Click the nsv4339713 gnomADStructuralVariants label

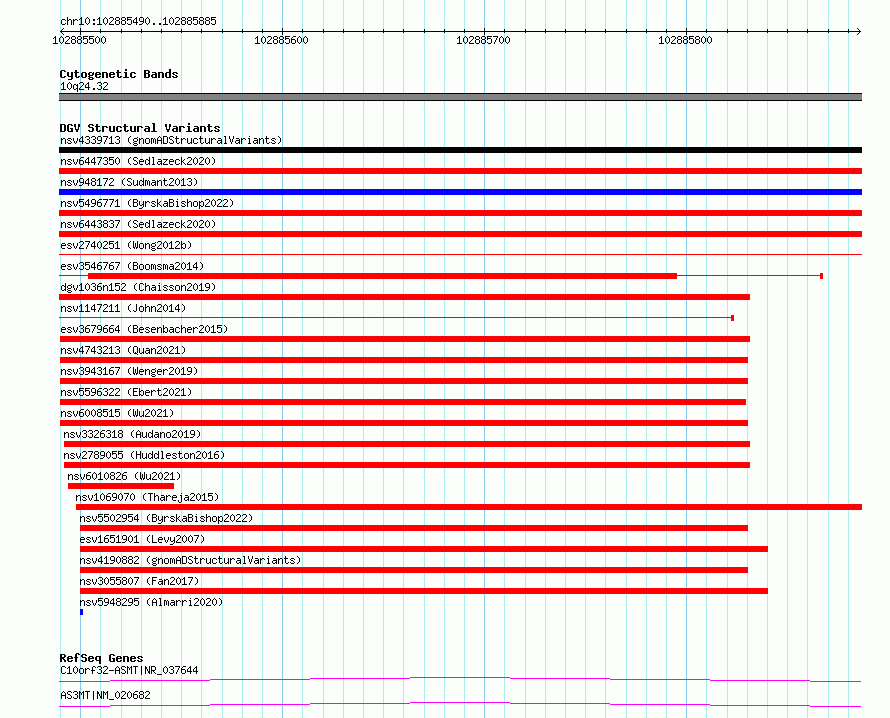[x=171, y=140]
